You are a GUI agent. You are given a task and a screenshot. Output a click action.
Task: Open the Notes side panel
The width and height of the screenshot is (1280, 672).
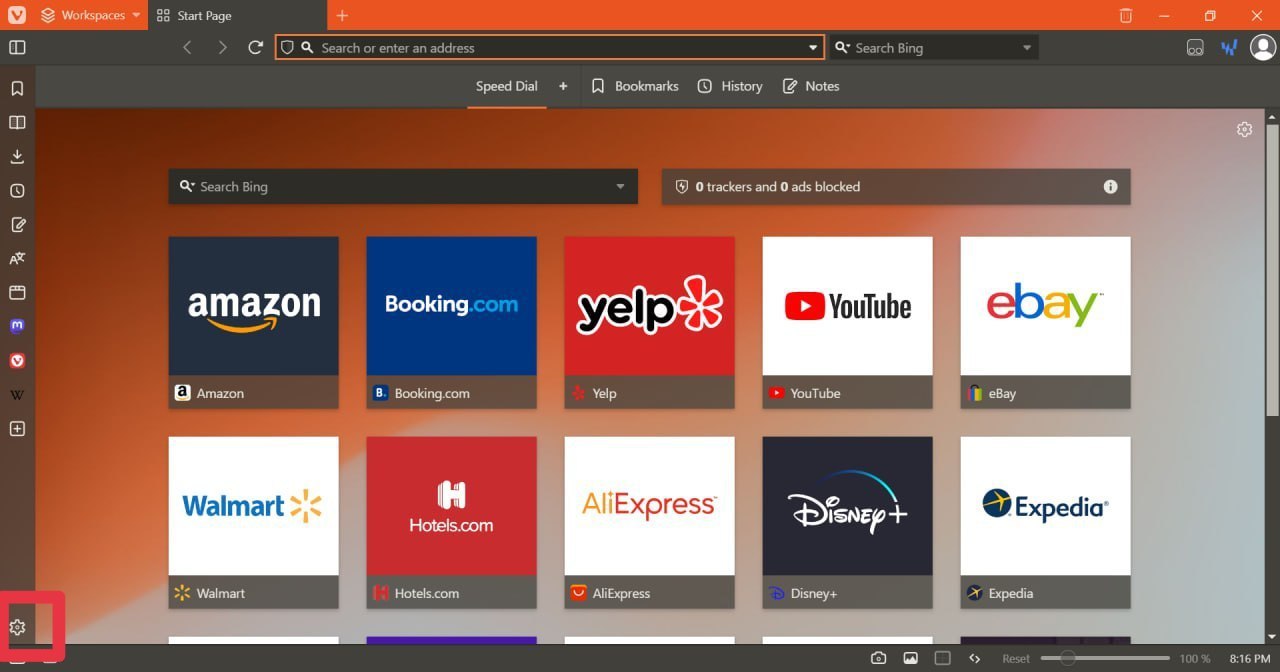coord(17,224)
